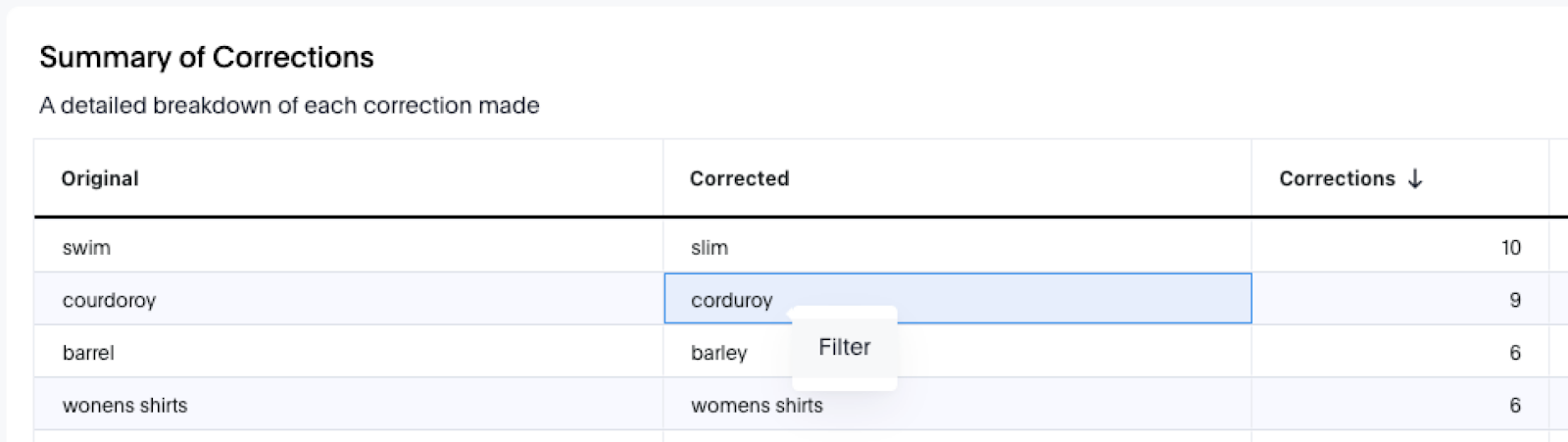Click the Summary of Corrections heading
The height and width of the screenshot is (442, 1568).
click(206, 58)
